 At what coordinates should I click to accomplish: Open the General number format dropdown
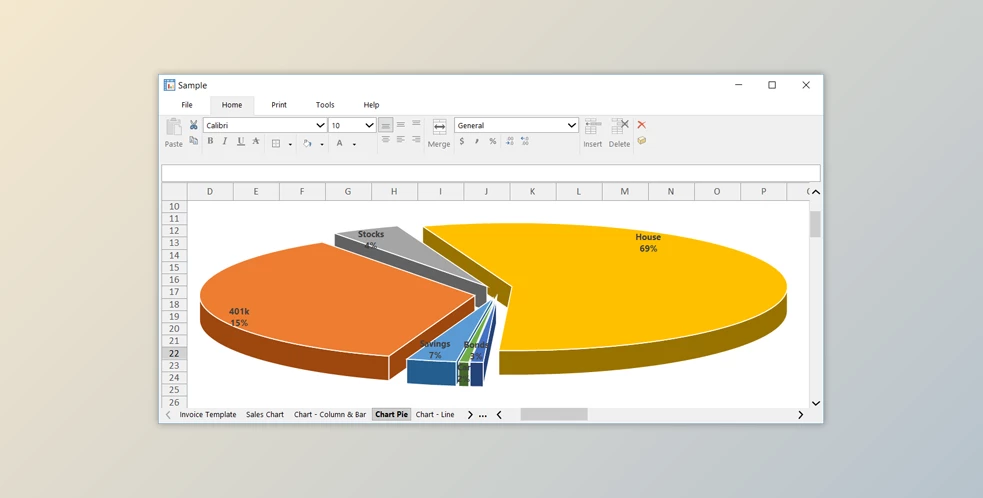[x=571, y=125]
